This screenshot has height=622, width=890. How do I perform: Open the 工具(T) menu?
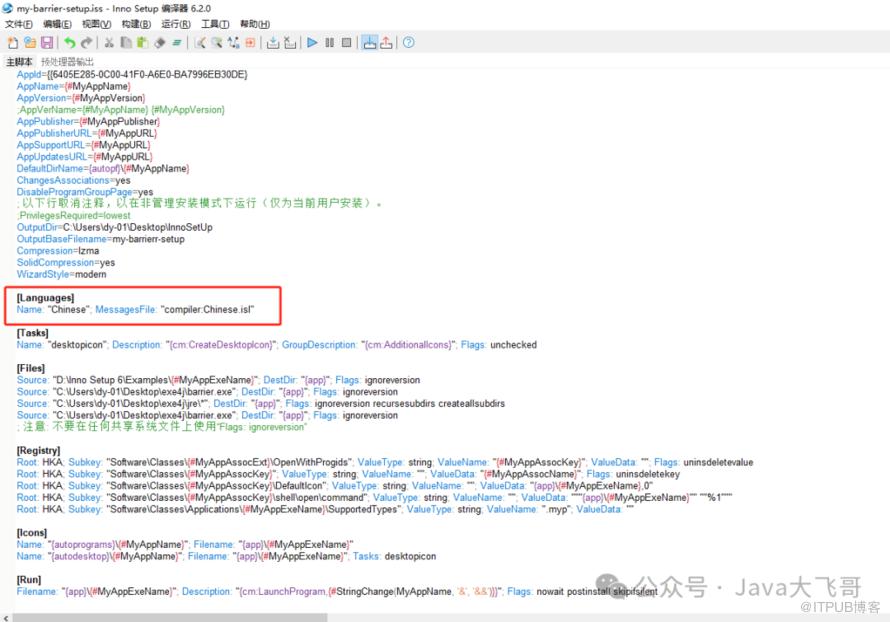point(215,24)
